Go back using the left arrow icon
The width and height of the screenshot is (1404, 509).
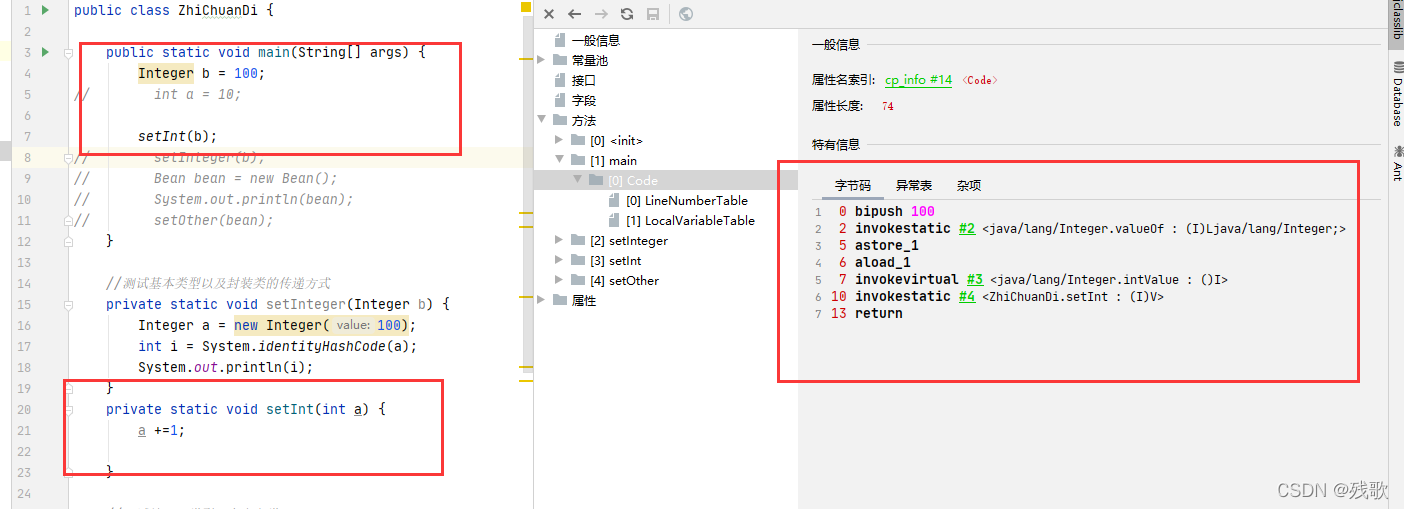tap(574, 14)
